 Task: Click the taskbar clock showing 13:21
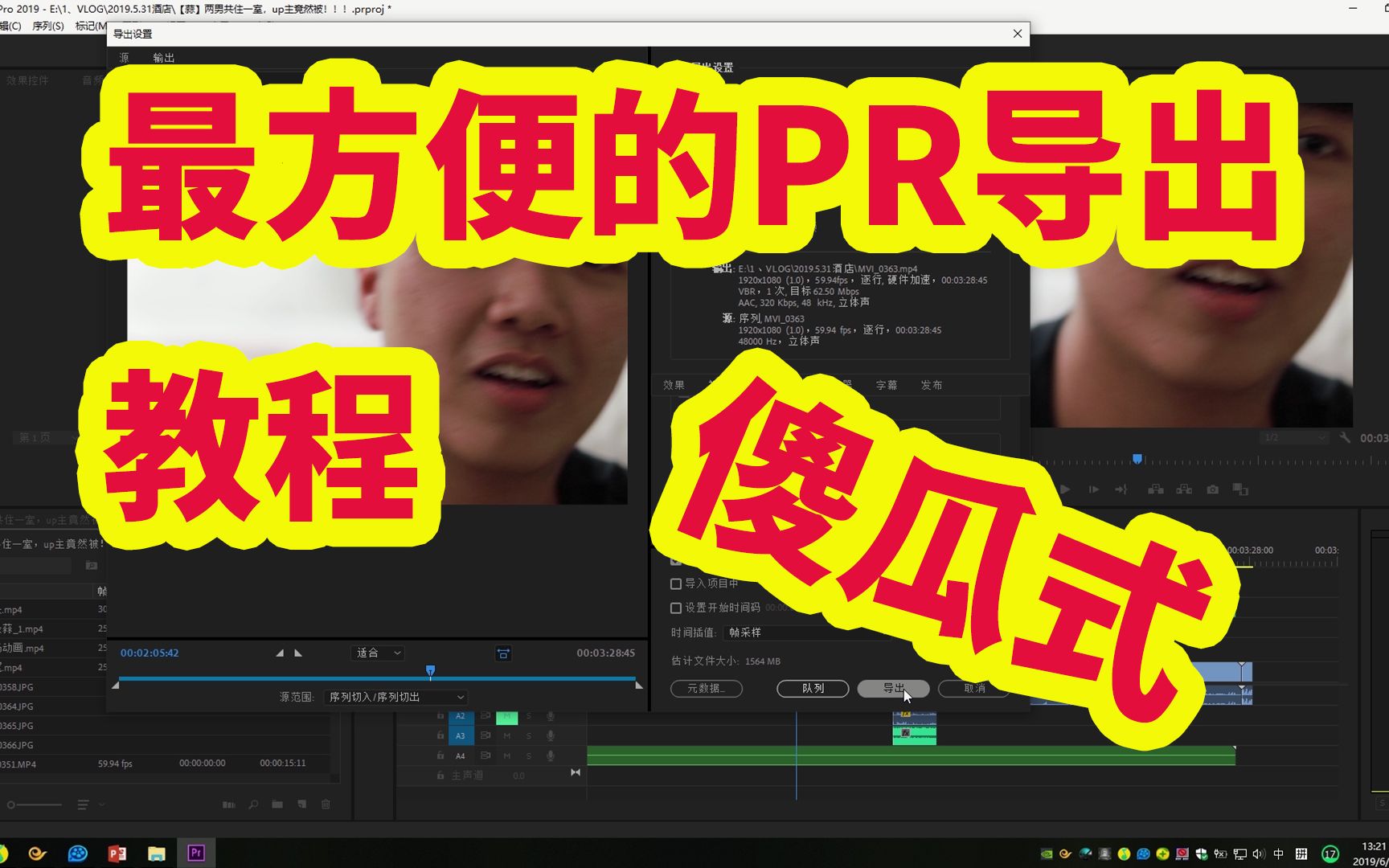[1371, 854]
